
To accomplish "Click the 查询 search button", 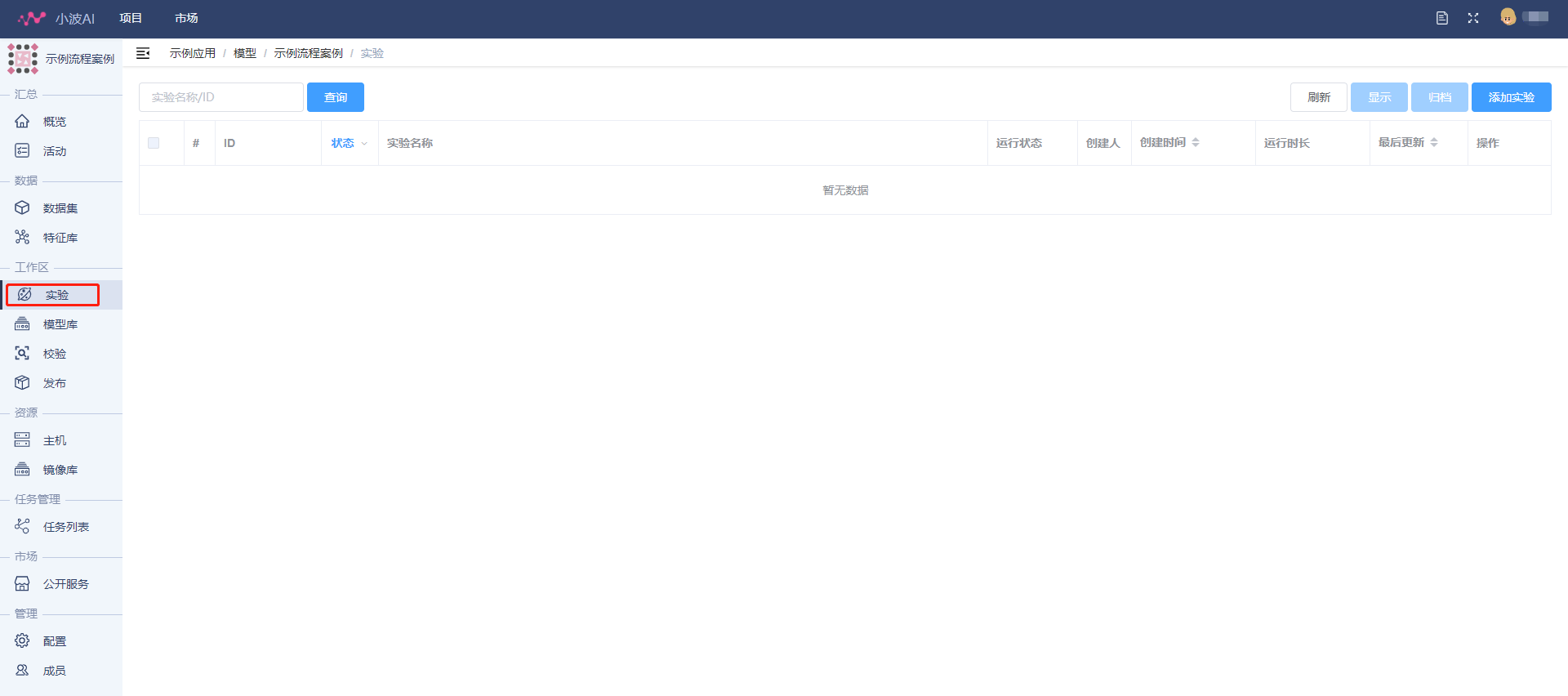I will [x=336, y=97].
